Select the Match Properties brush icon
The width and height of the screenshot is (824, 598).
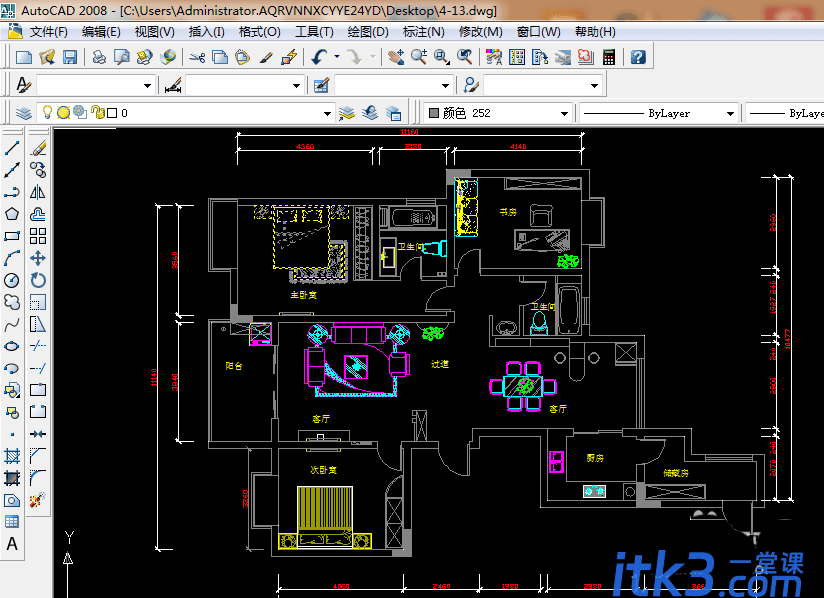click(266, 57)
